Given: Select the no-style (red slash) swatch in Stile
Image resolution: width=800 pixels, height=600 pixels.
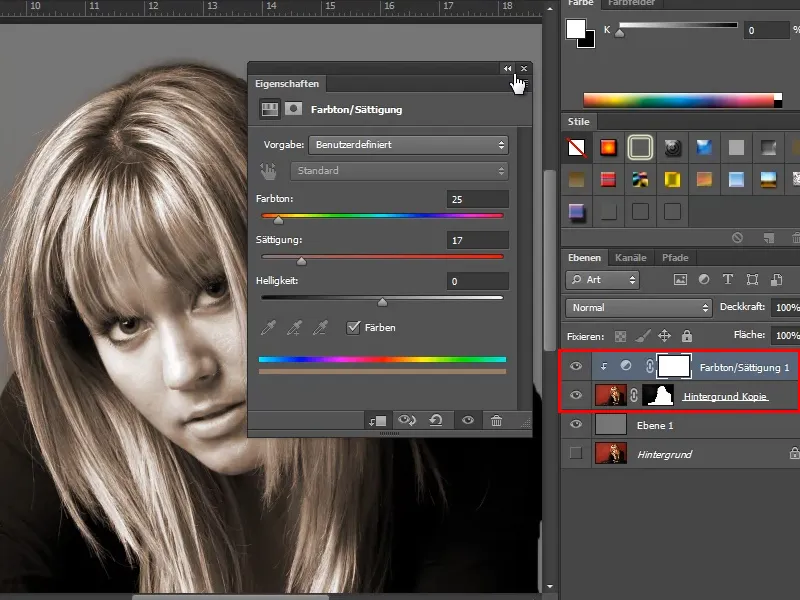Looking at the screenshot, I should pyautogui.click(x=577, y=148).
